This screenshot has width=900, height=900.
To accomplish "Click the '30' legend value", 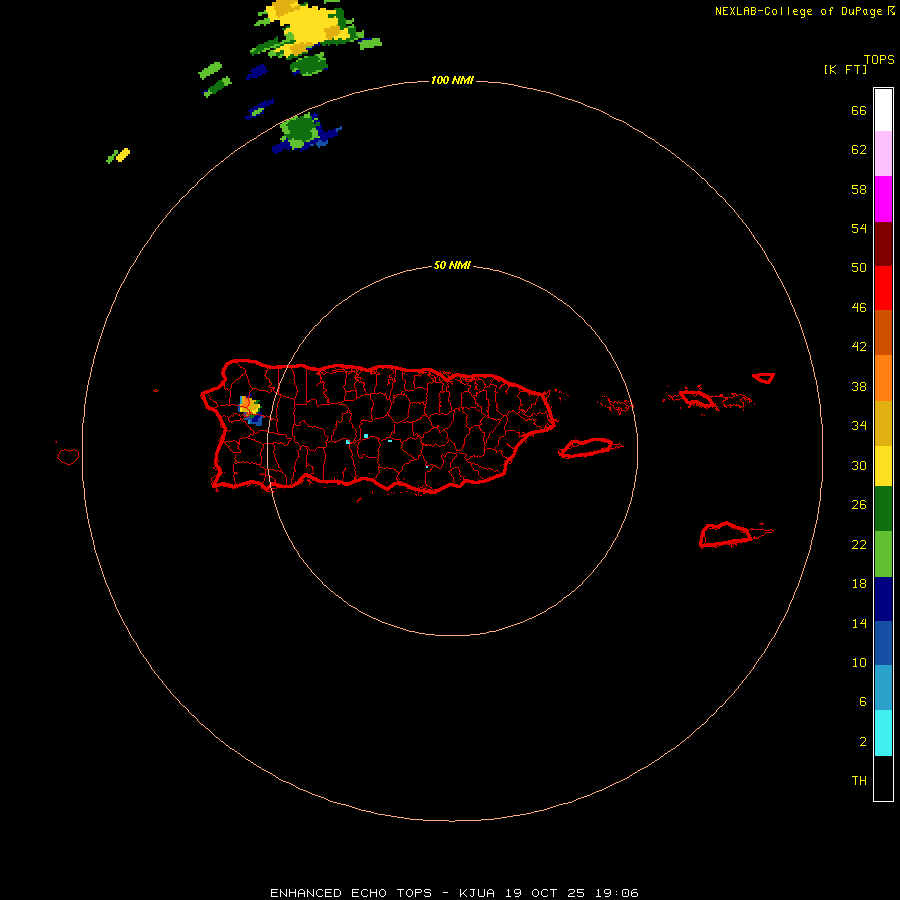I will [x=859, y=465].
